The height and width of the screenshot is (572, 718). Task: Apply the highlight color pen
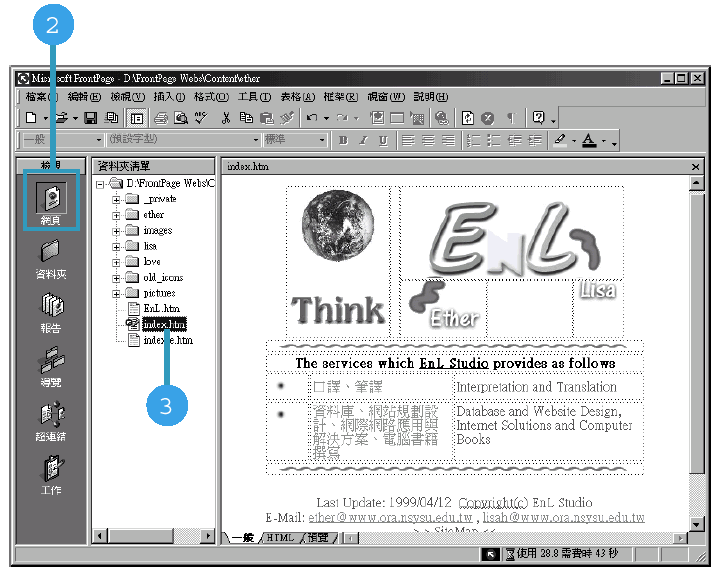point(560,140)
